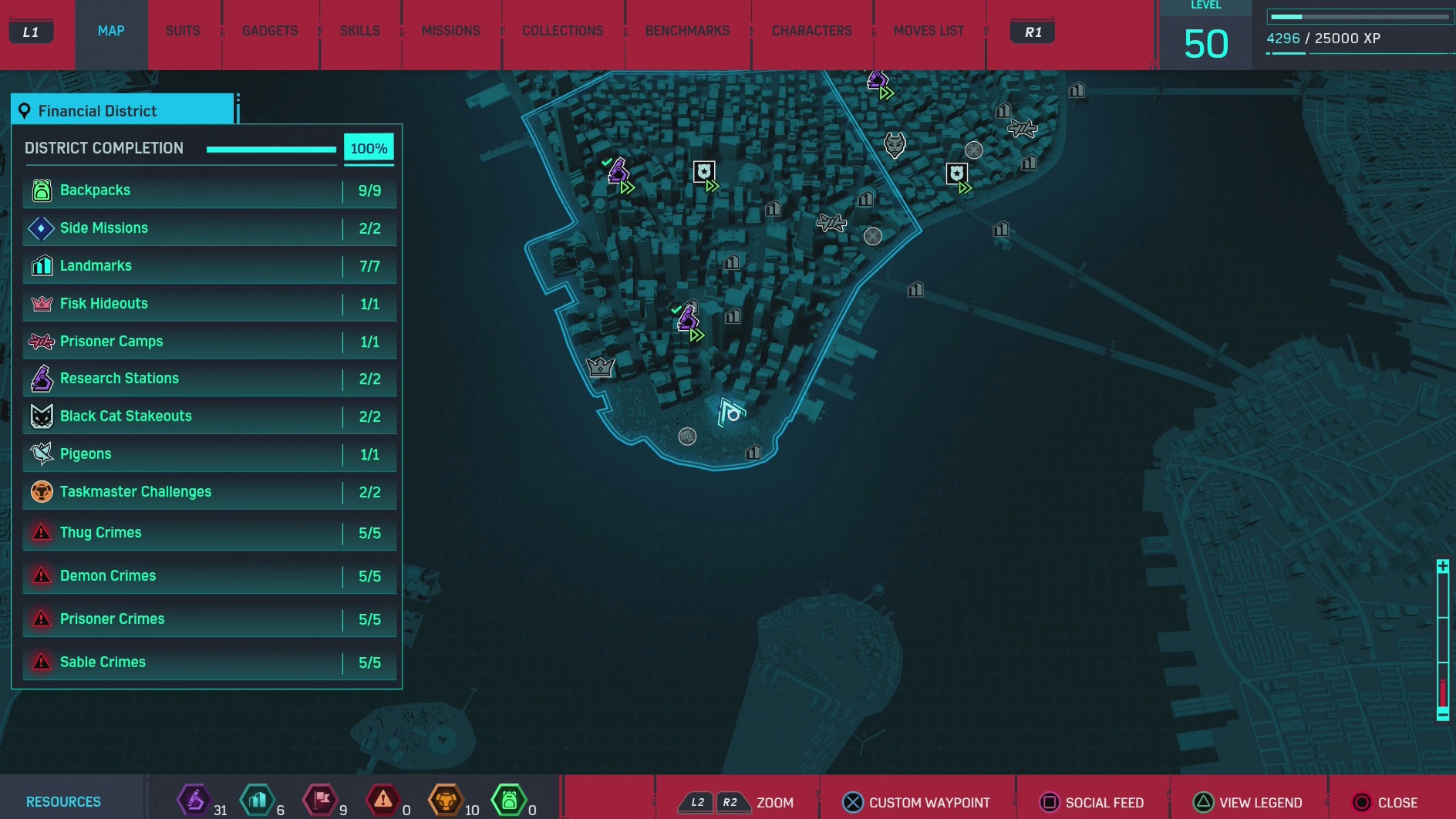Open the Social Feed
This screenshot has height=819, width=1456.
coord(1092,803)
